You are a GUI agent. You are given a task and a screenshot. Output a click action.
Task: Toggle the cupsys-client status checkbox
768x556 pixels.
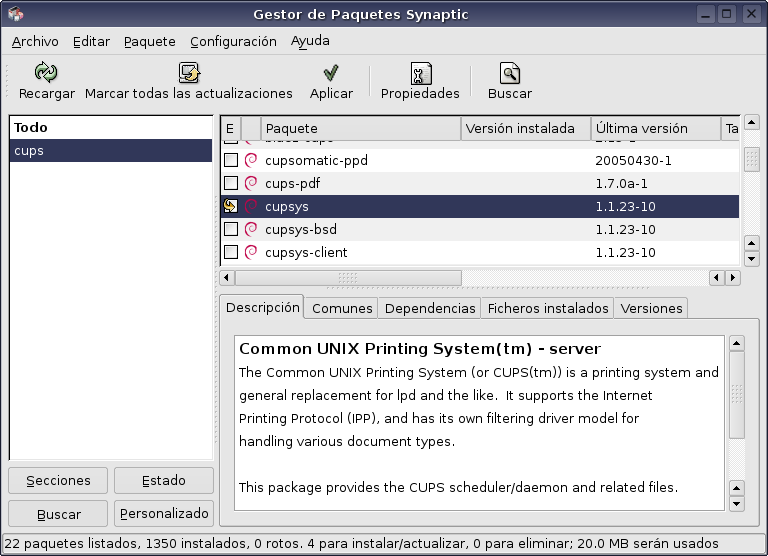coord(231,252)
